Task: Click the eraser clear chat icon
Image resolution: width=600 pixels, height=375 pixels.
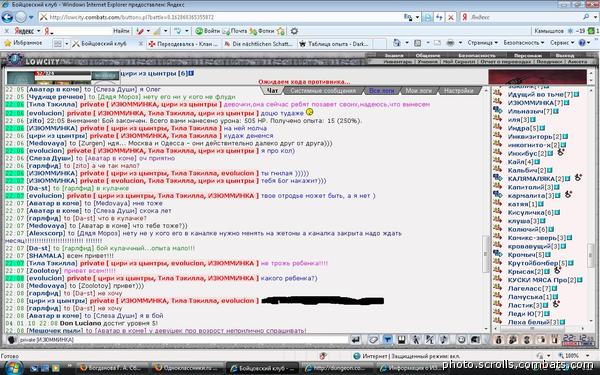Action: [373, 339]
